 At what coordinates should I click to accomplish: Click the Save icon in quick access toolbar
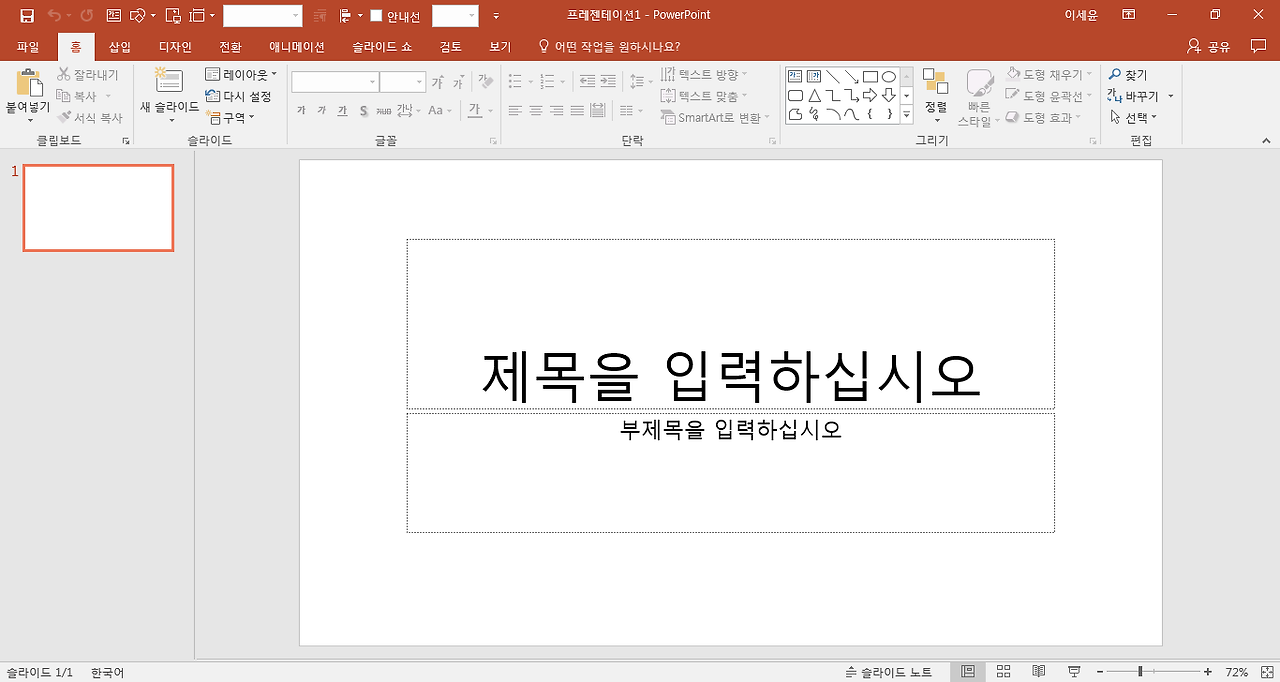[x=27, y=15]
